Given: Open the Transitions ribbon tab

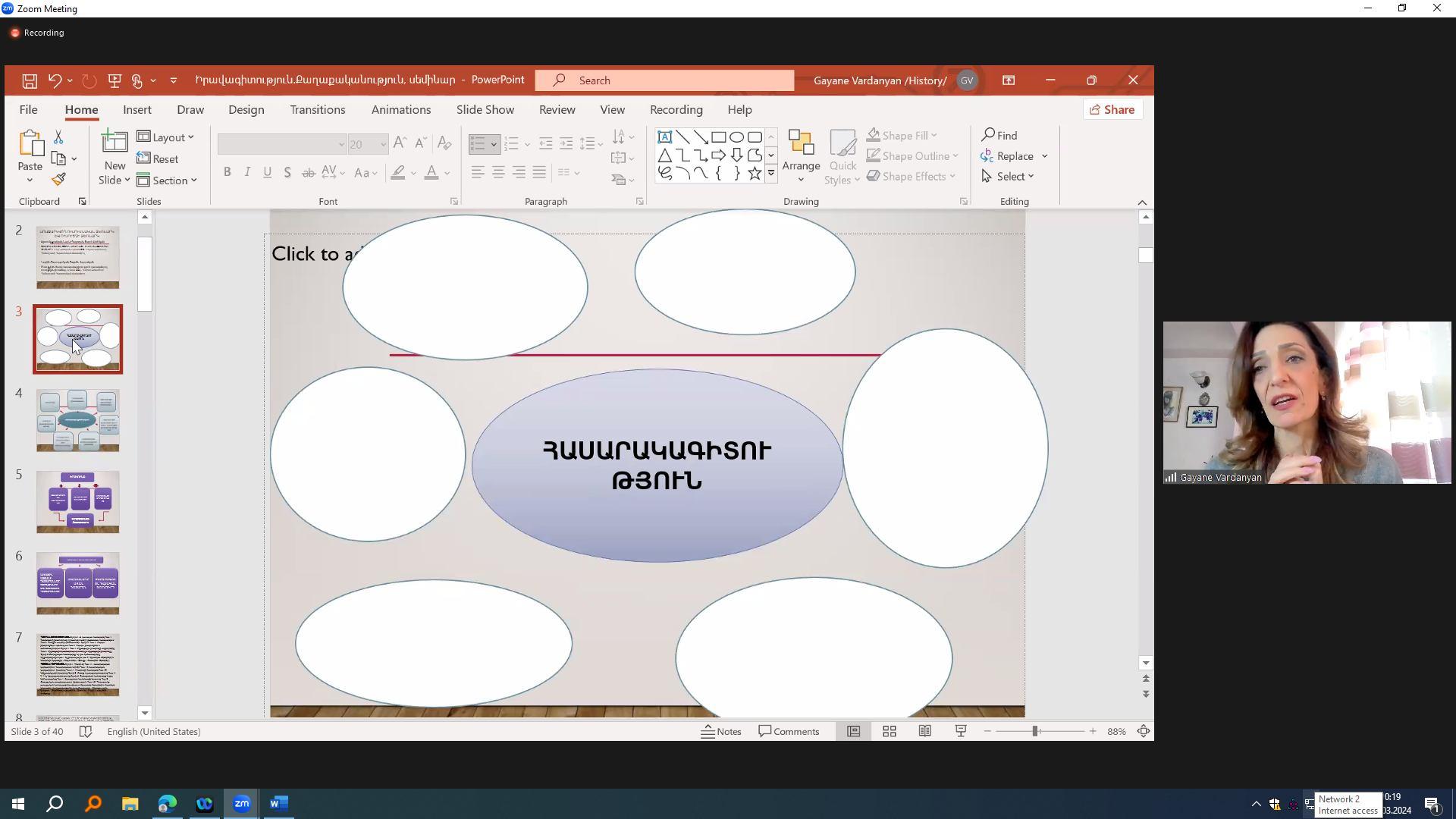Looking at the screenshot, I should tap(317, 110).
